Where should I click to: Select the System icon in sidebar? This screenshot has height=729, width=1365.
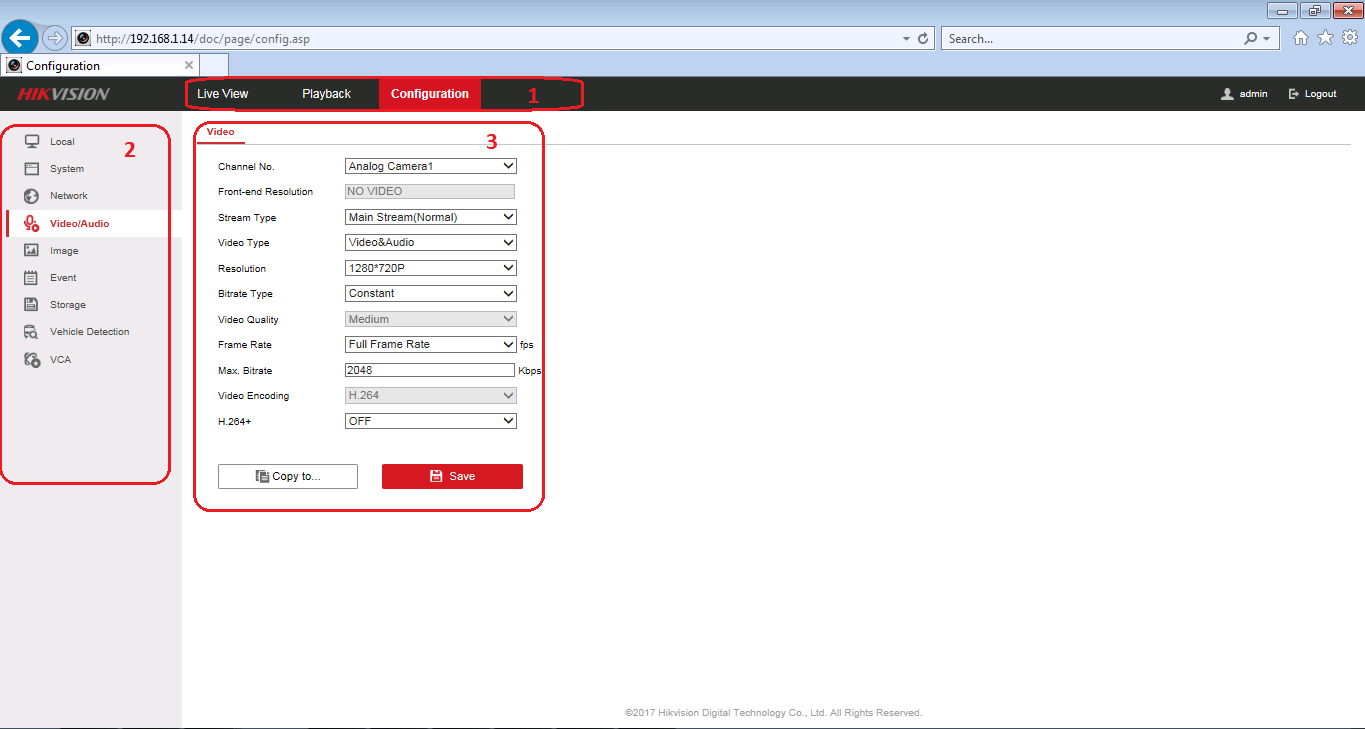pos(31,169)
